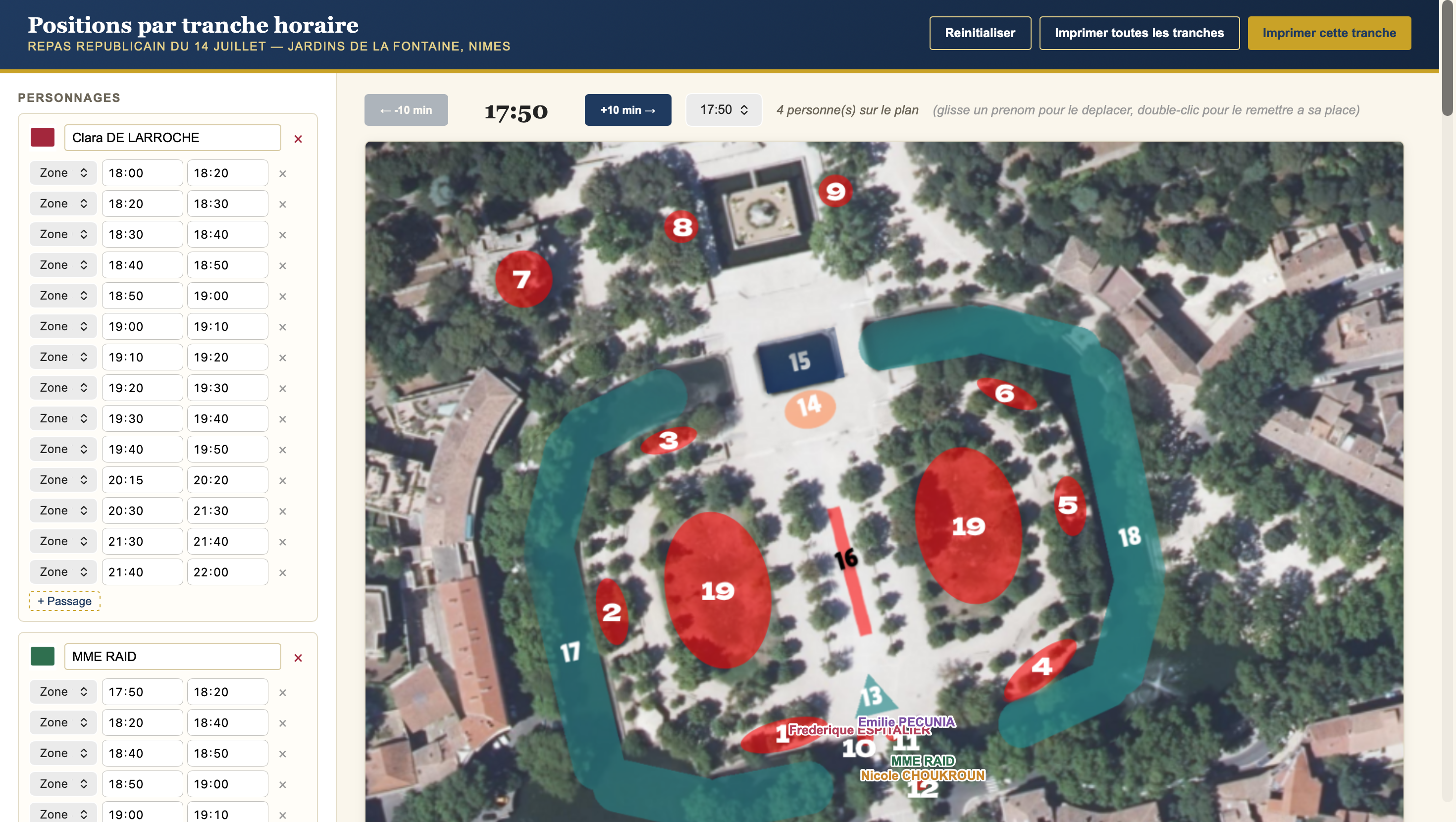1456x822 pixels.
Task: Select the Nicole CHOUKROUN label on the map
Action: [x=923, y=775]
